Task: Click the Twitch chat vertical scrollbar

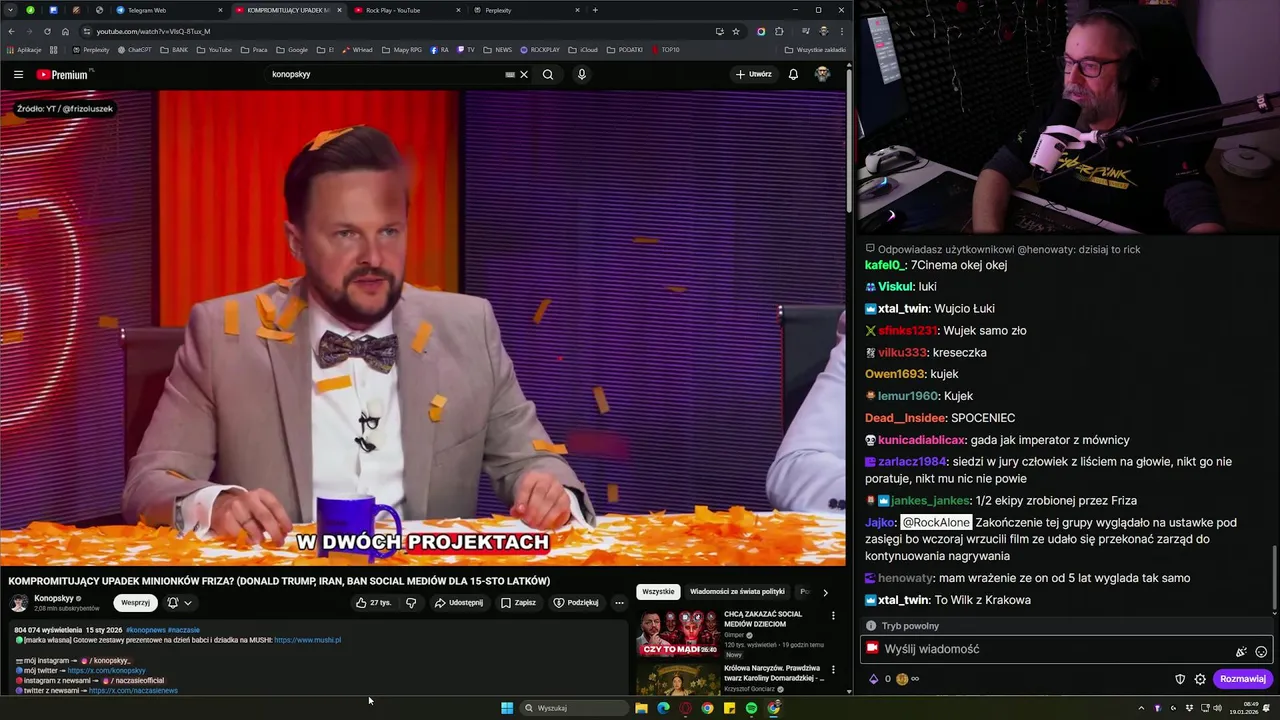Action: click(x=1274, y=578)
